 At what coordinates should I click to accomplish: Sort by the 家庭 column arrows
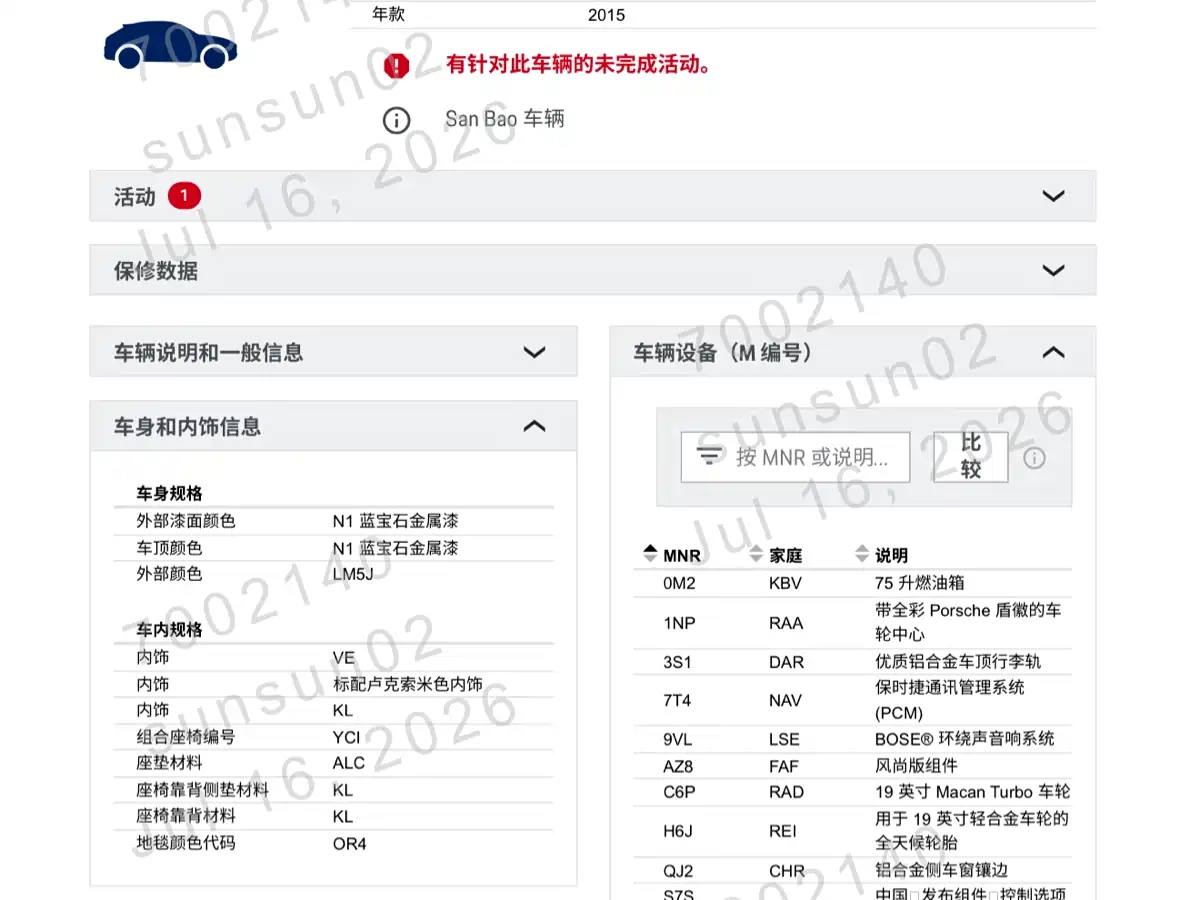point(756,555)
